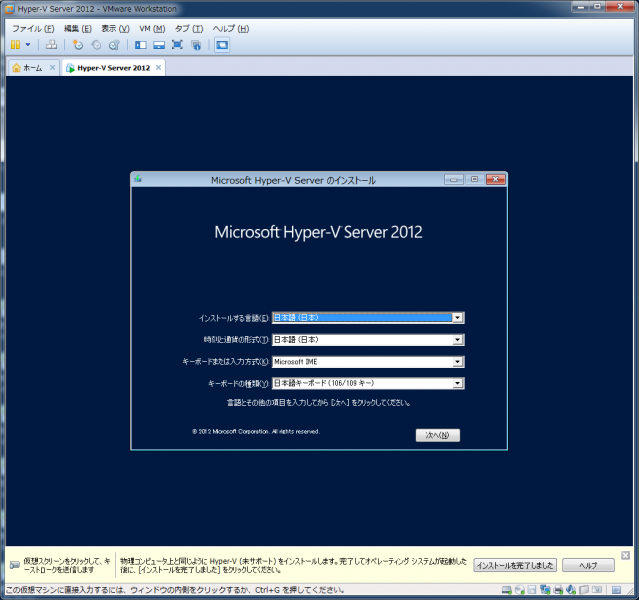Open the VM (M) menu
This screenshot has height=600, width=639.
click(x=152, y=29)
